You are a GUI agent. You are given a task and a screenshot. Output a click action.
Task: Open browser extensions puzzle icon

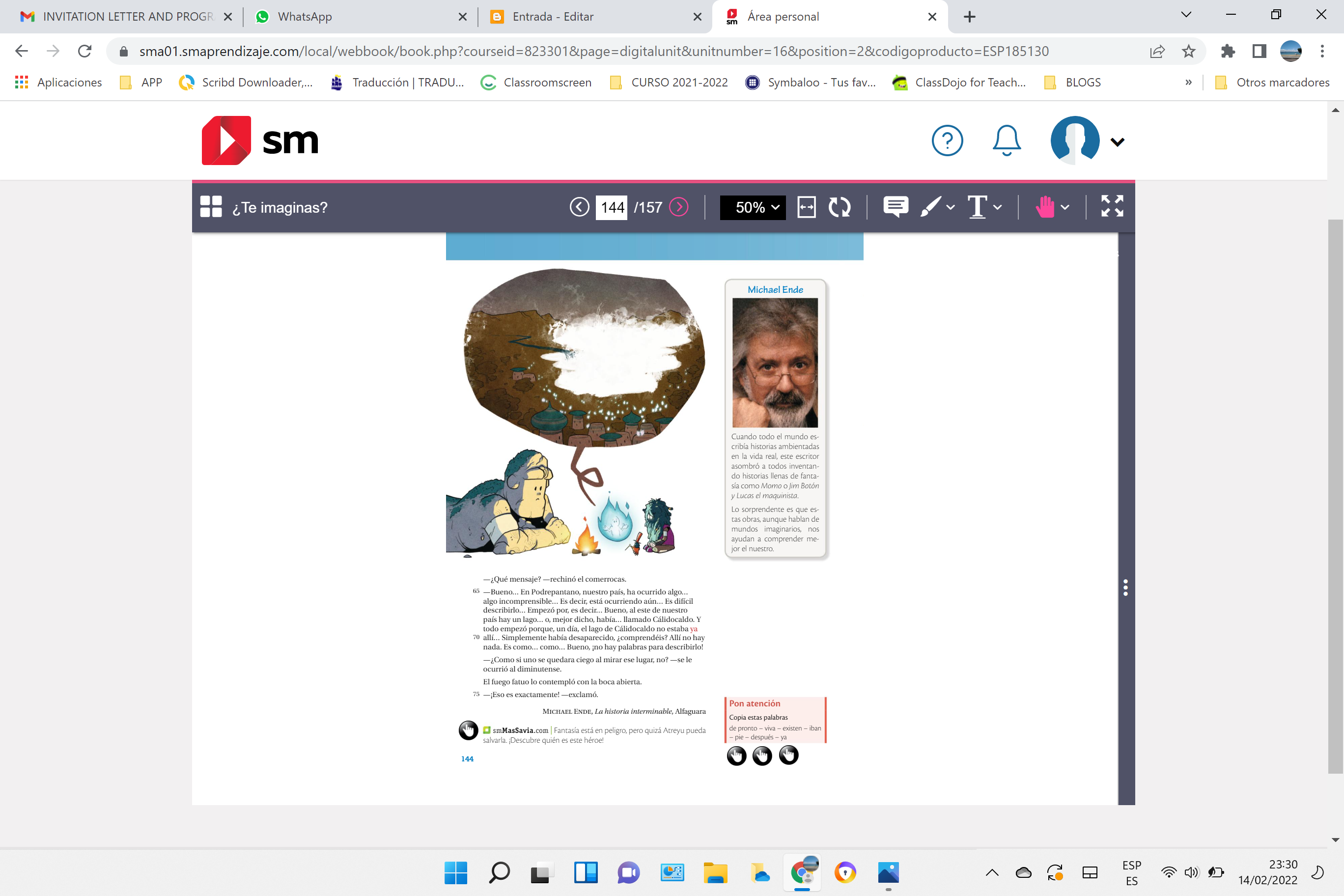click(1228, 52)
